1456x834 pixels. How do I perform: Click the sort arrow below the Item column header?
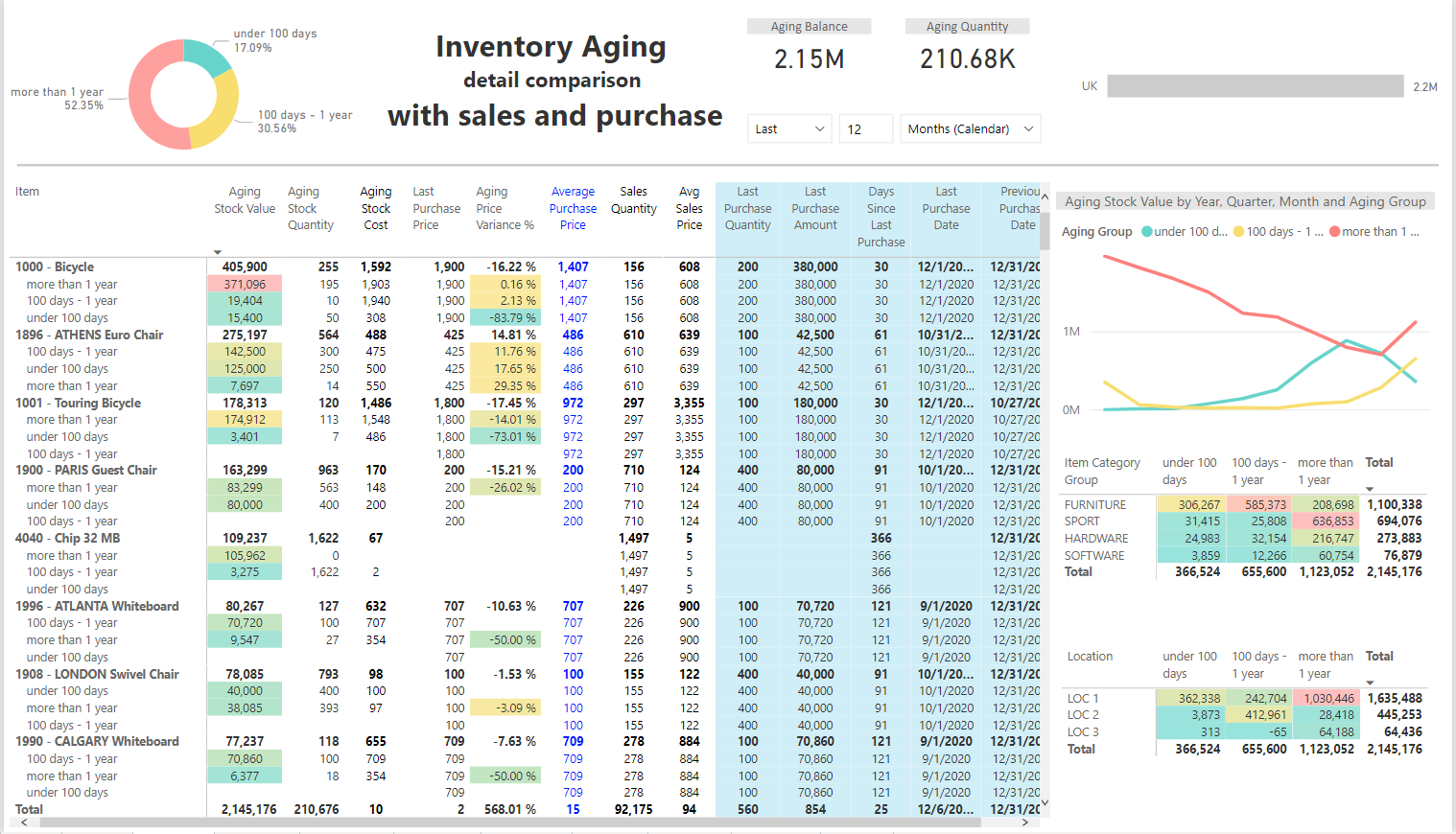coord(217,251)
